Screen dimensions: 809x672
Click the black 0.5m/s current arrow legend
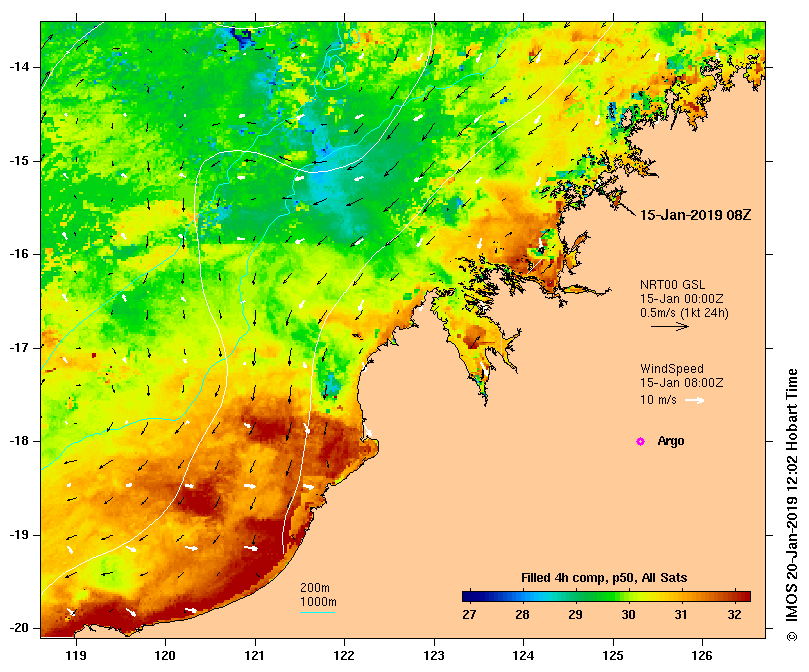click(670, 326)
